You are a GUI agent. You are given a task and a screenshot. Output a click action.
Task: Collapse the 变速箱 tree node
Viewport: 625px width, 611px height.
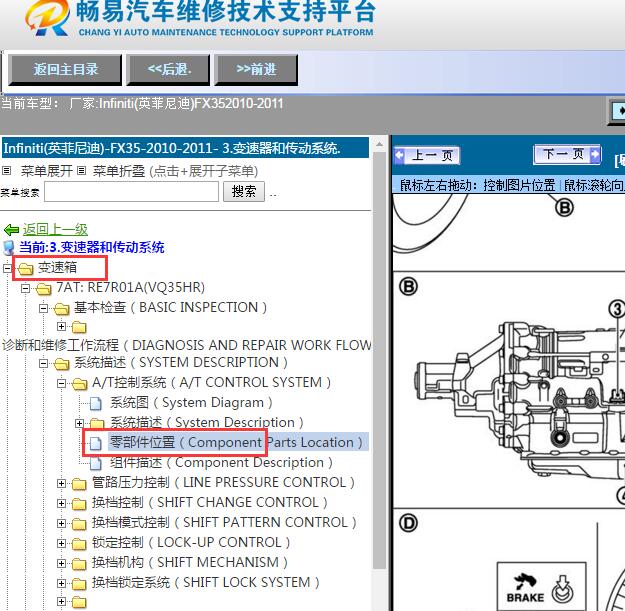[7, 268]
